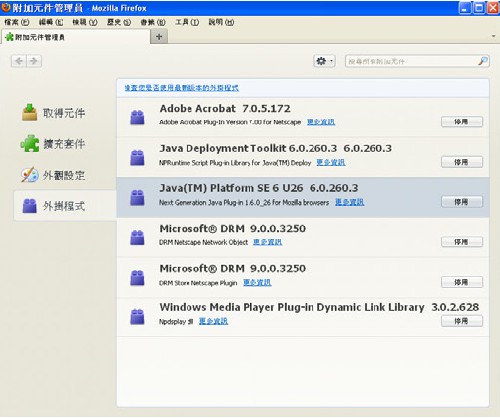Select the Windows Media Player Plug-in title

tap(319, 307)
